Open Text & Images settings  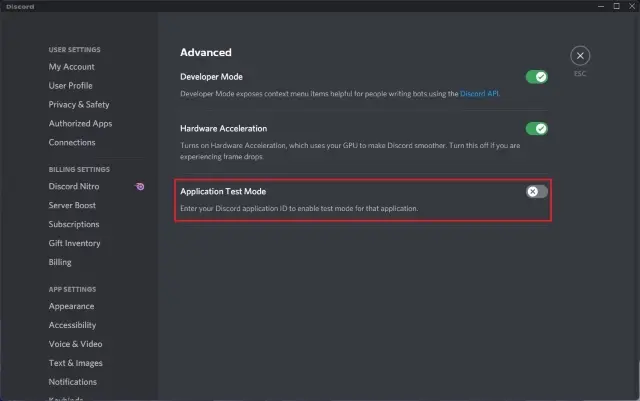coord(76,363)
